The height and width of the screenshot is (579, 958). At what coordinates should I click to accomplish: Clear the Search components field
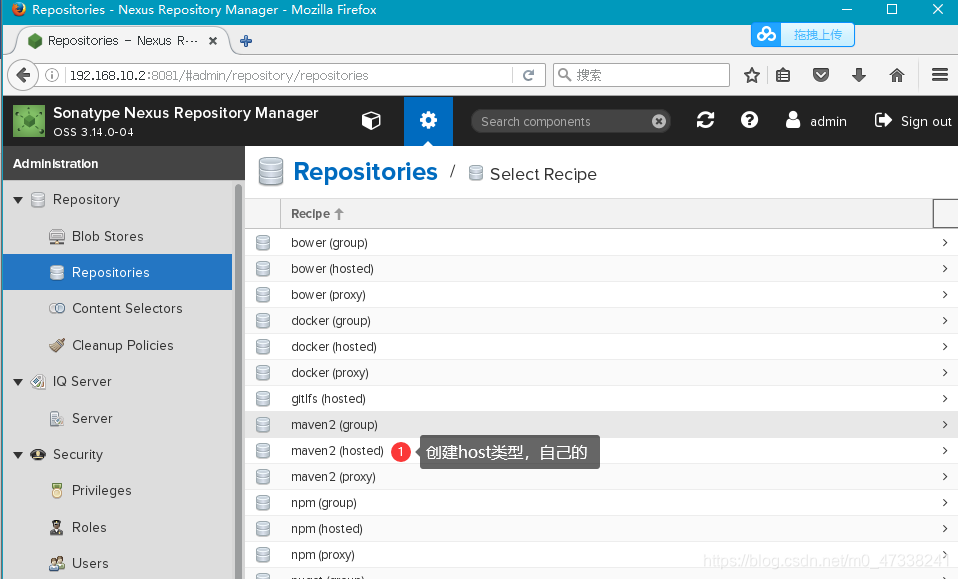[x=658, y=121]
